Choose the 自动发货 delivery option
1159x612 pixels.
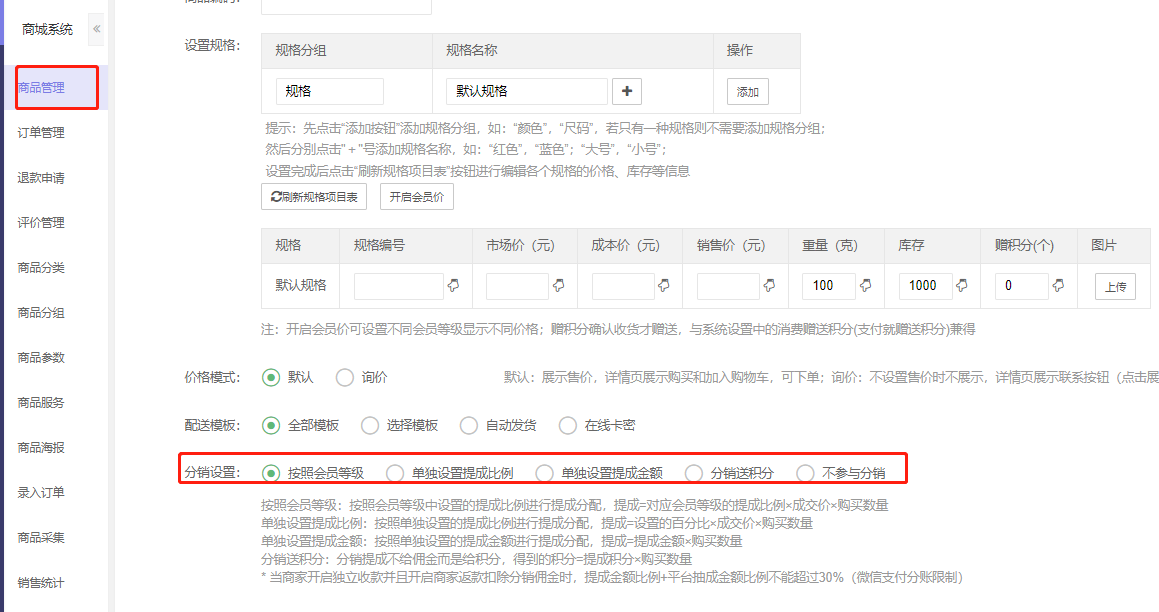point(469,425)
